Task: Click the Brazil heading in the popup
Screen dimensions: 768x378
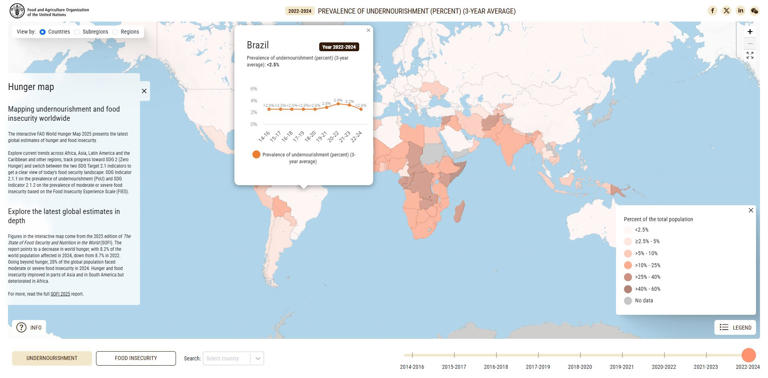Action: 258,45
